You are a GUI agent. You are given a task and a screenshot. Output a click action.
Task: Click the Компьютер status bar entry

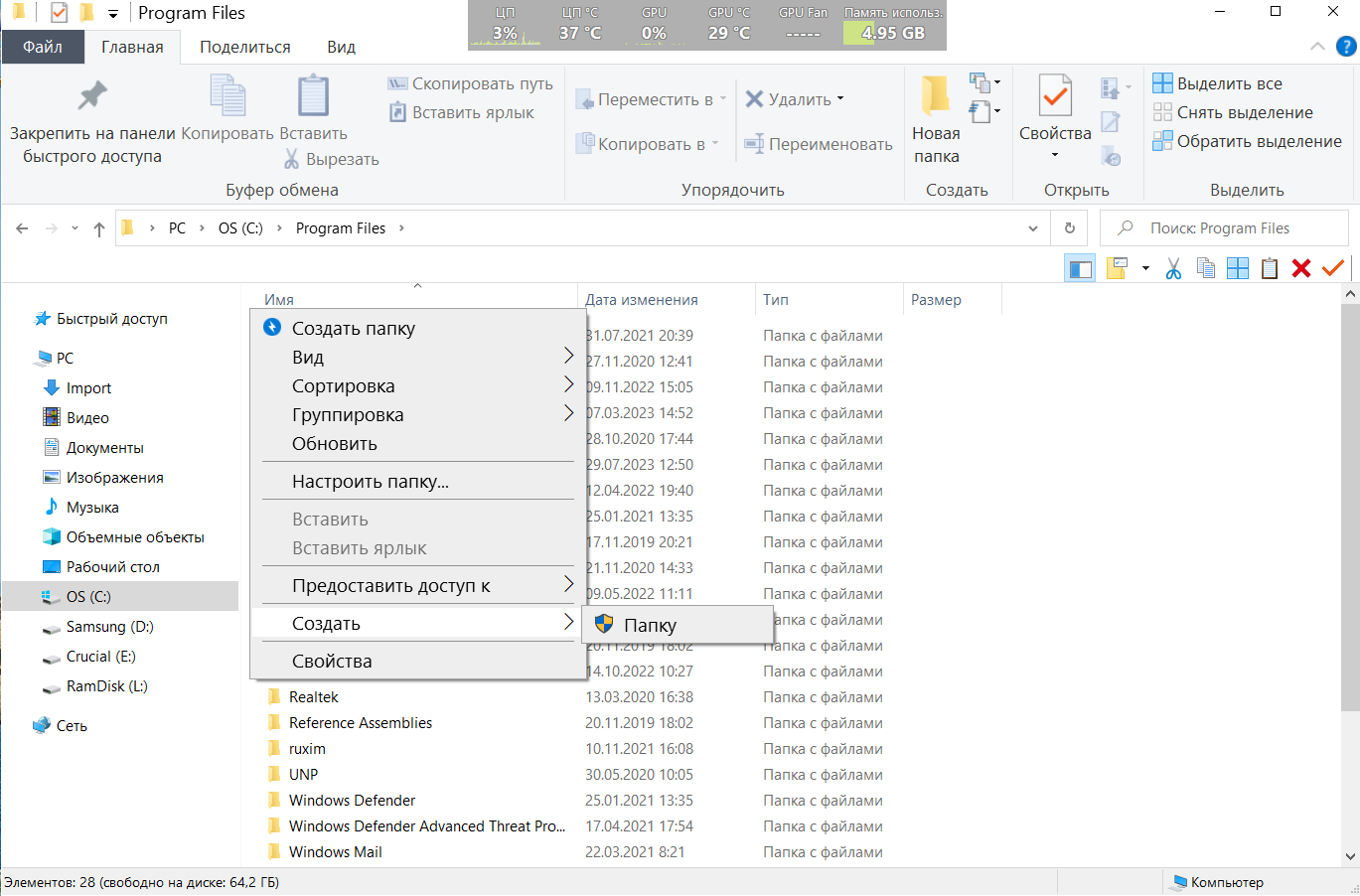(1217, 882)
